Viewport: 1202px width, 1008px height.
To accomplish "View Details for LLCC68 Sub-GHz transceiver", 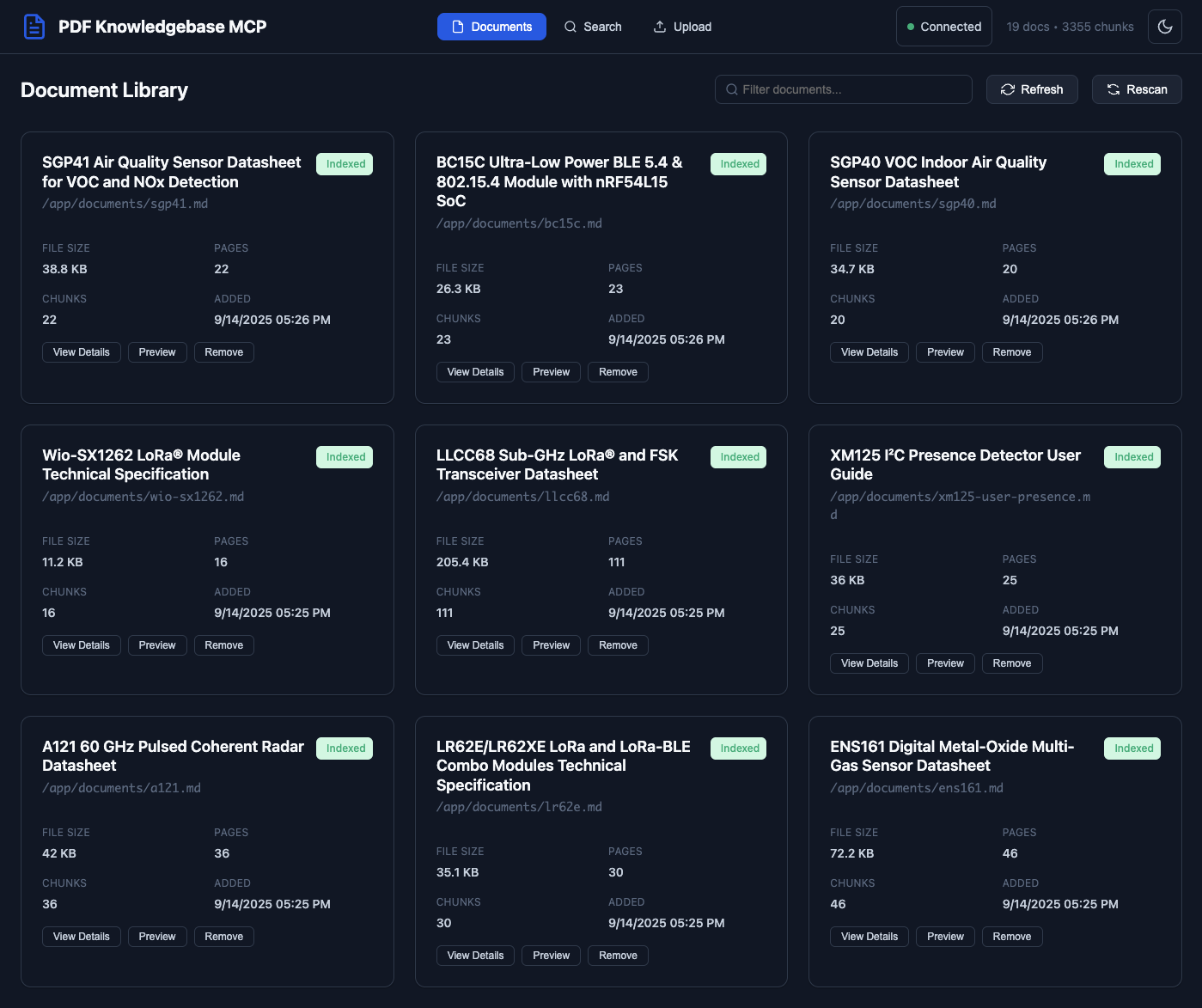I will point(475,645).
